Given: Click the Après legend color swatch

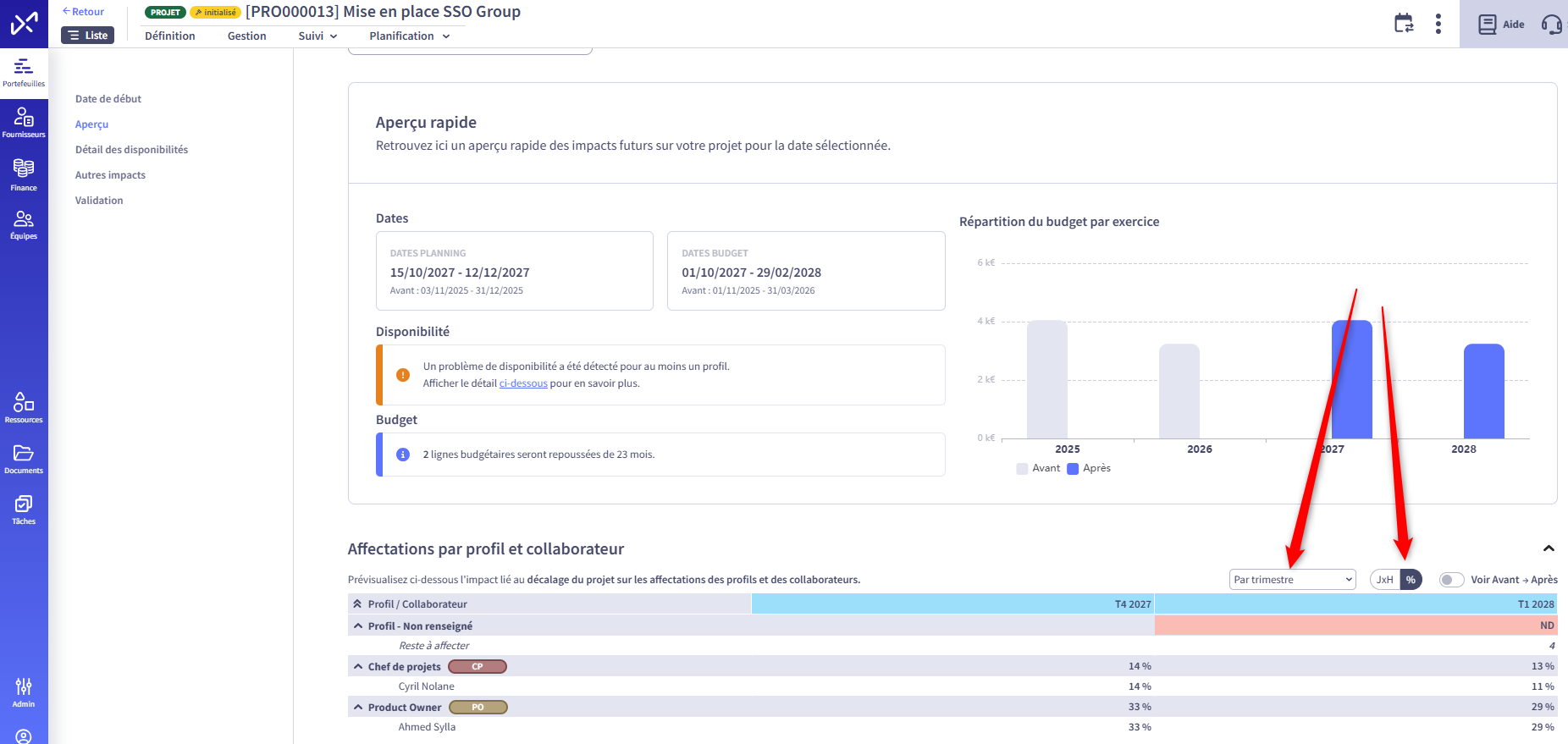Looking at the screenshot, I should click(1073, 469).
